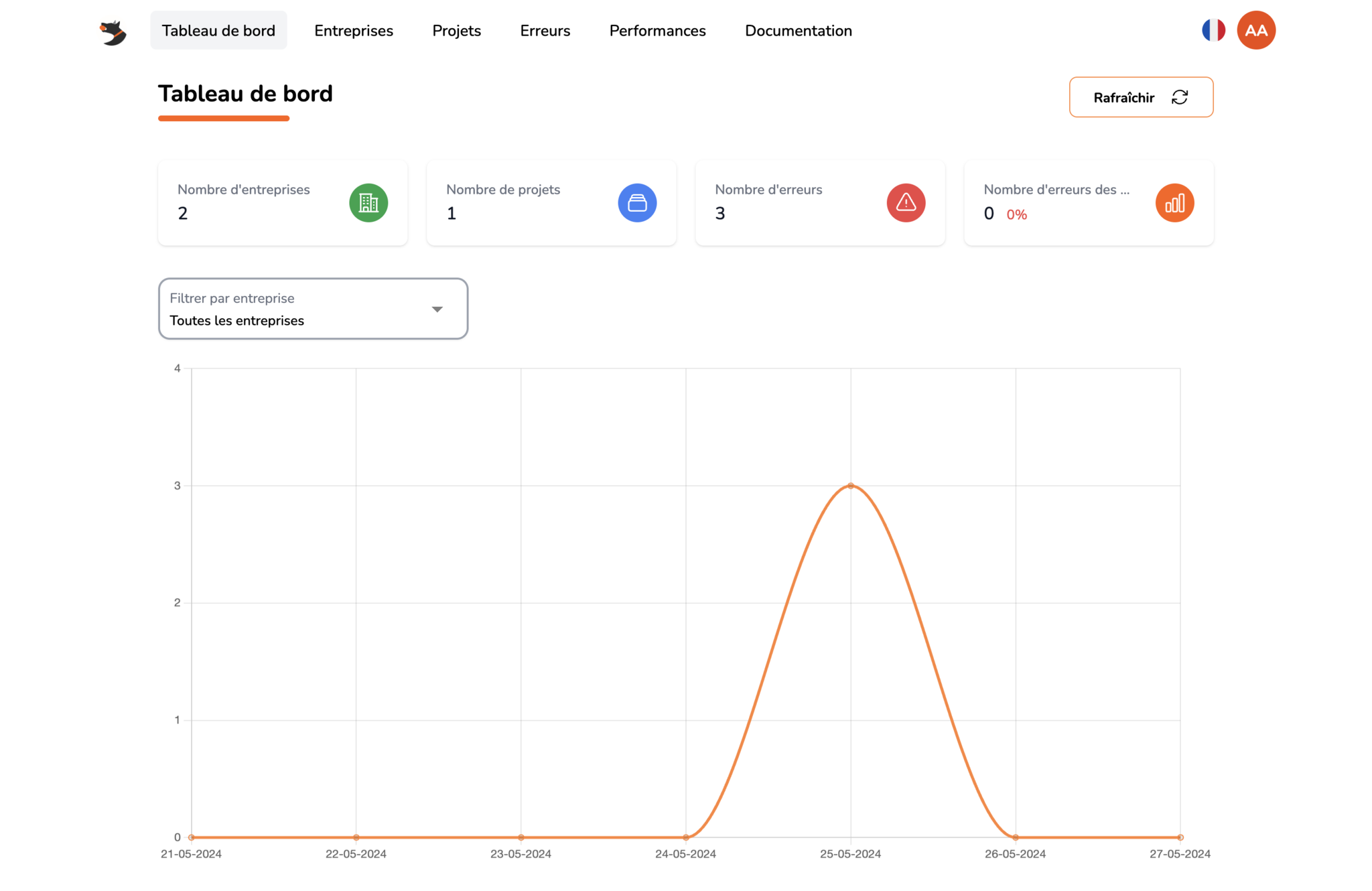Click the Rafraîchir button
1372x891 pixels.
click(1141, 97)
